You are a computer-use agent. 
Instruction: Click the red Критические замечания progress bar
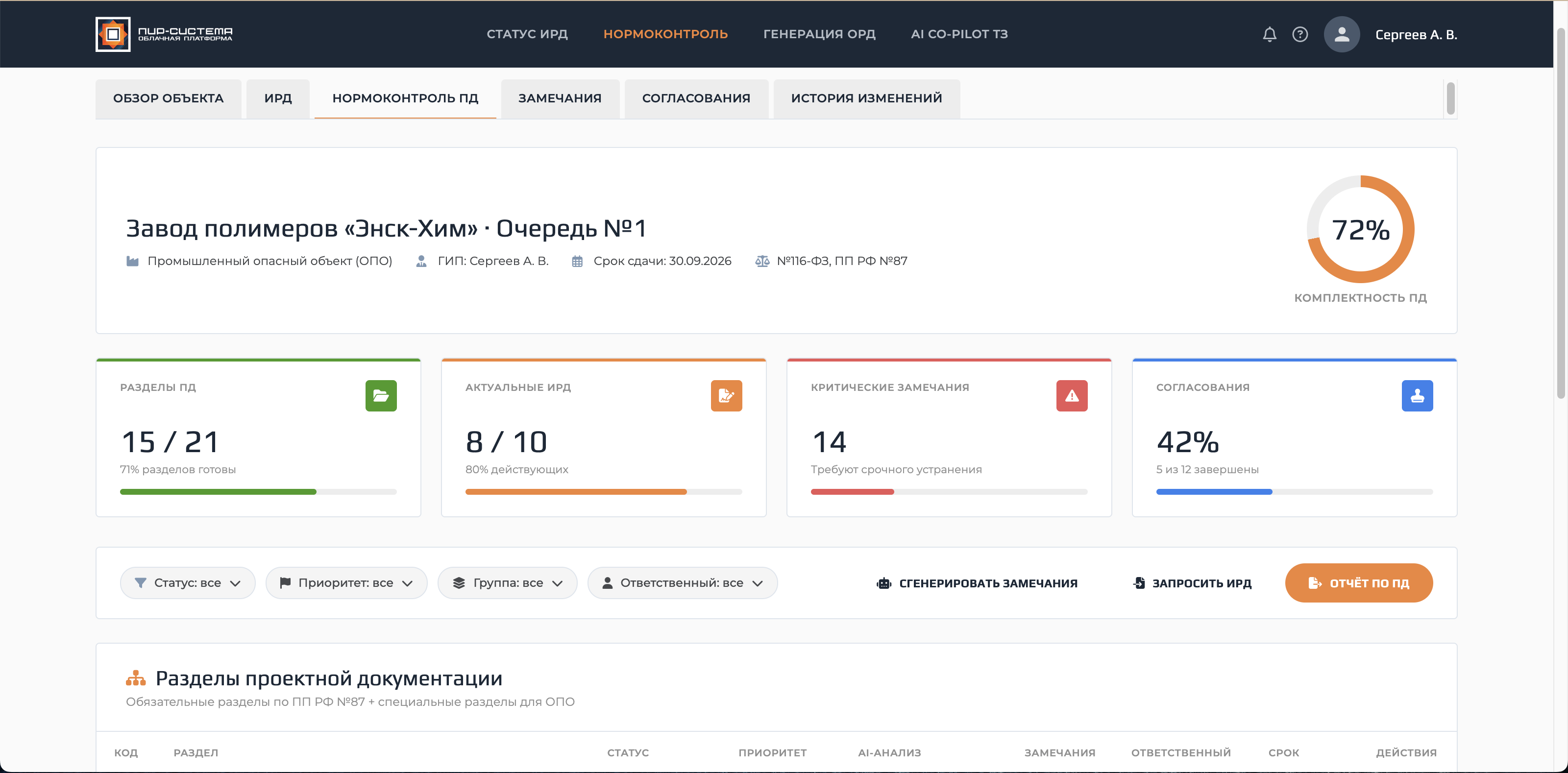pyautogui.click(x=949, y=492)
